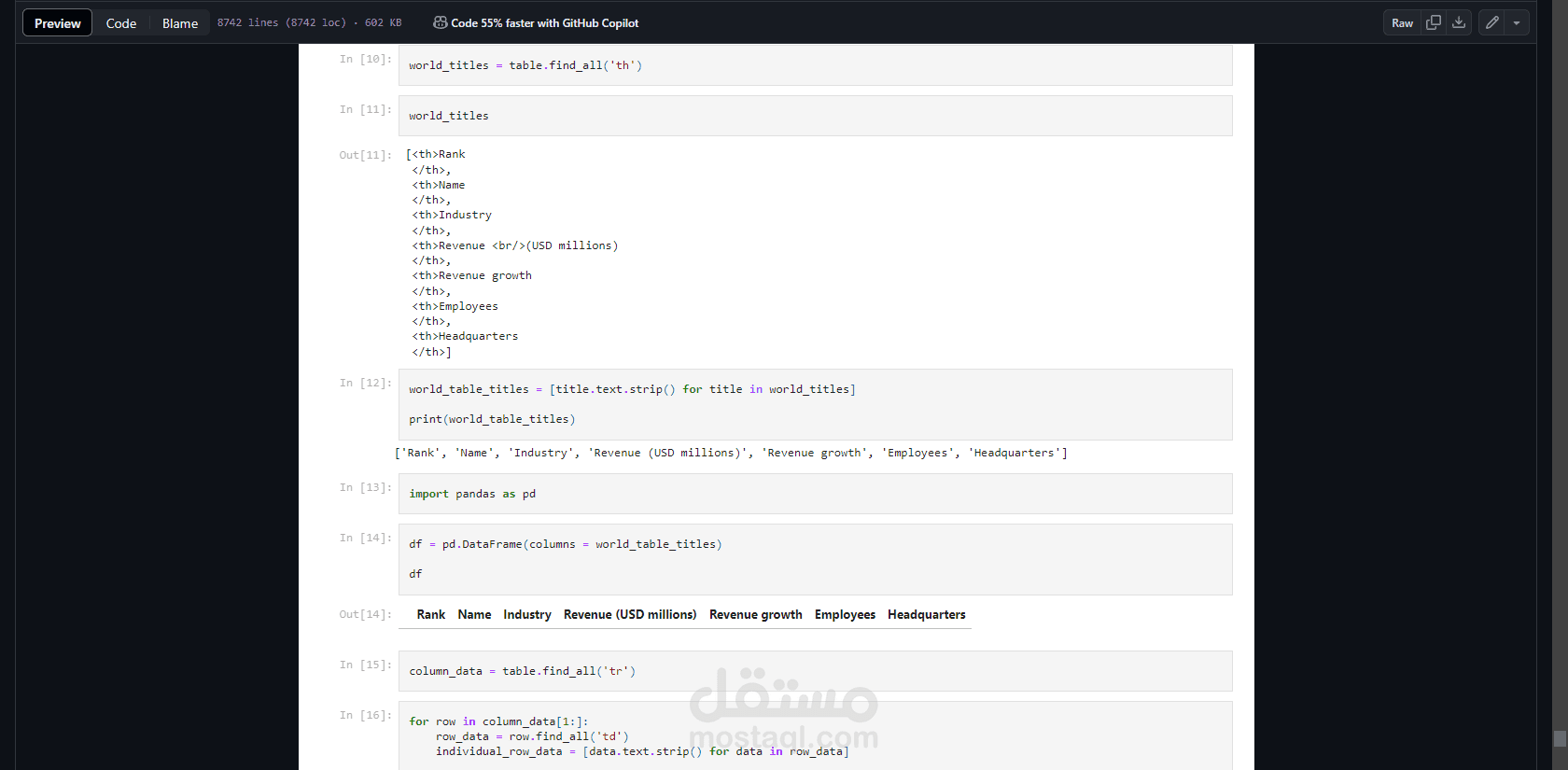This screenshot has width=1568, height=770.
Task: Switch to the Code tab
Action: pos(121,23)
